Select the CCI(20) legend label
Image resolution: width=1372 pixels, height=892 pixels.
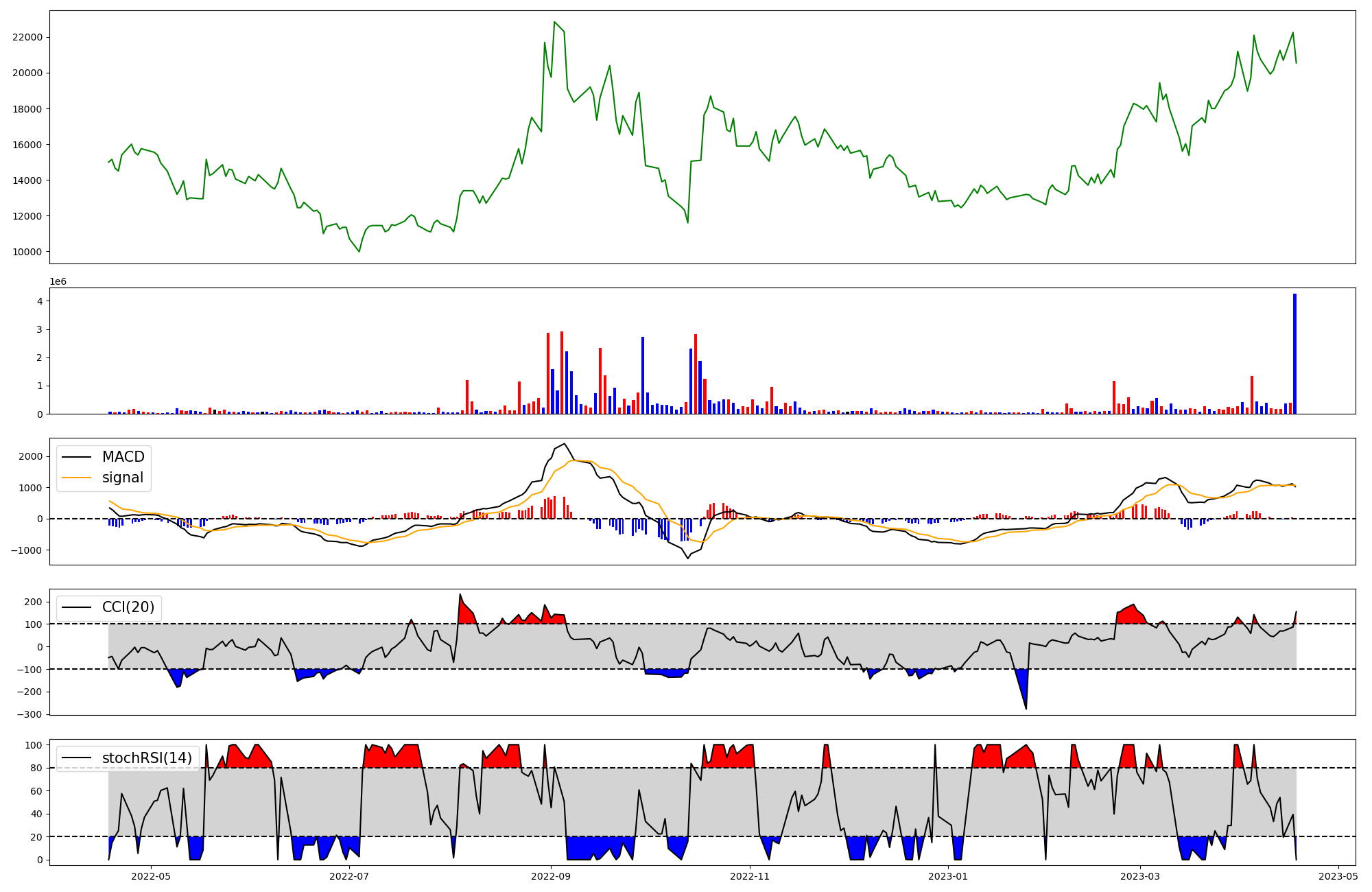(128, 607)
